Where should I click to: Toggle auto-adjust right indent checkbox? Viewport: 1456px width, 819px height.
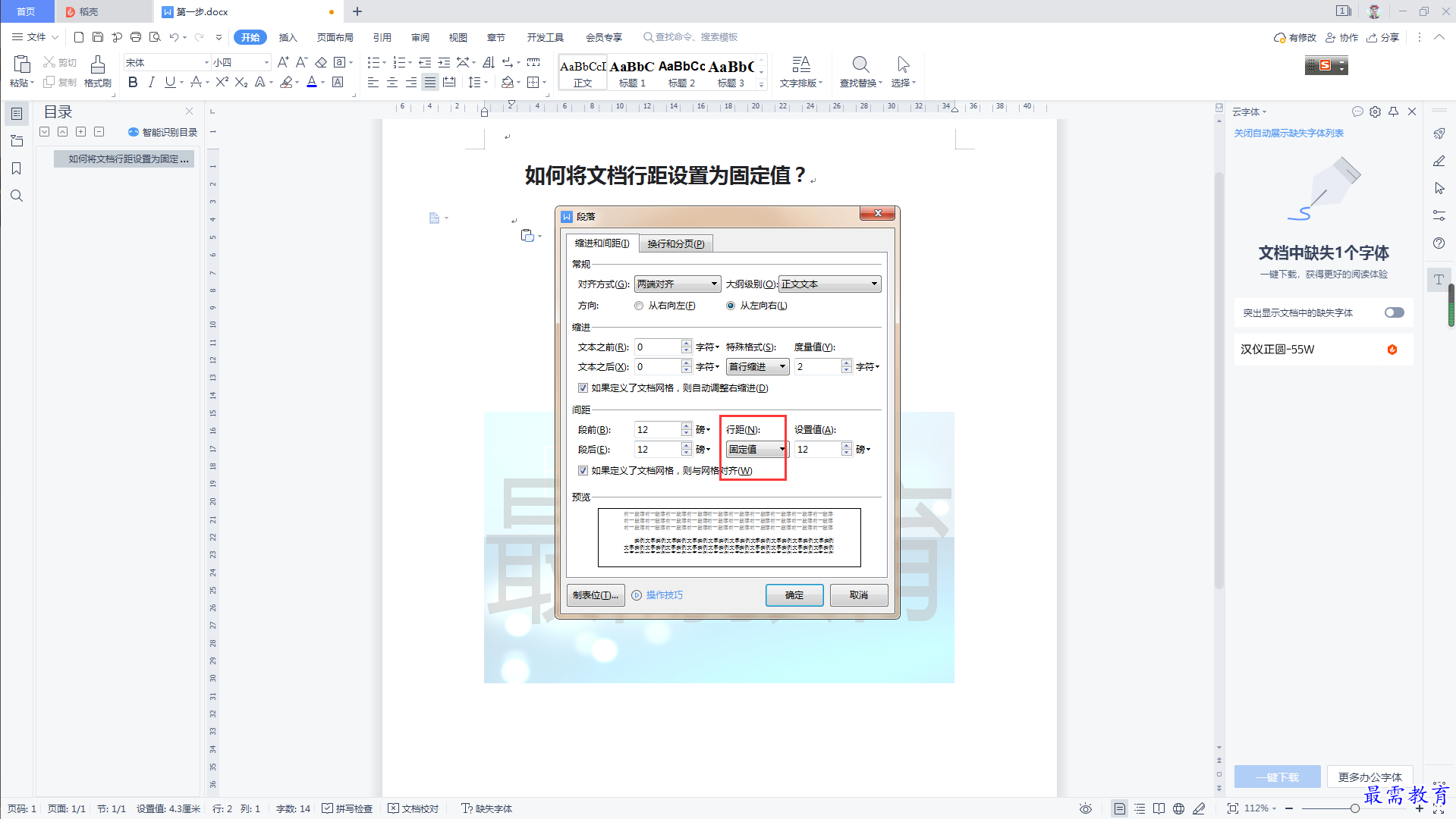coord(583,388)
